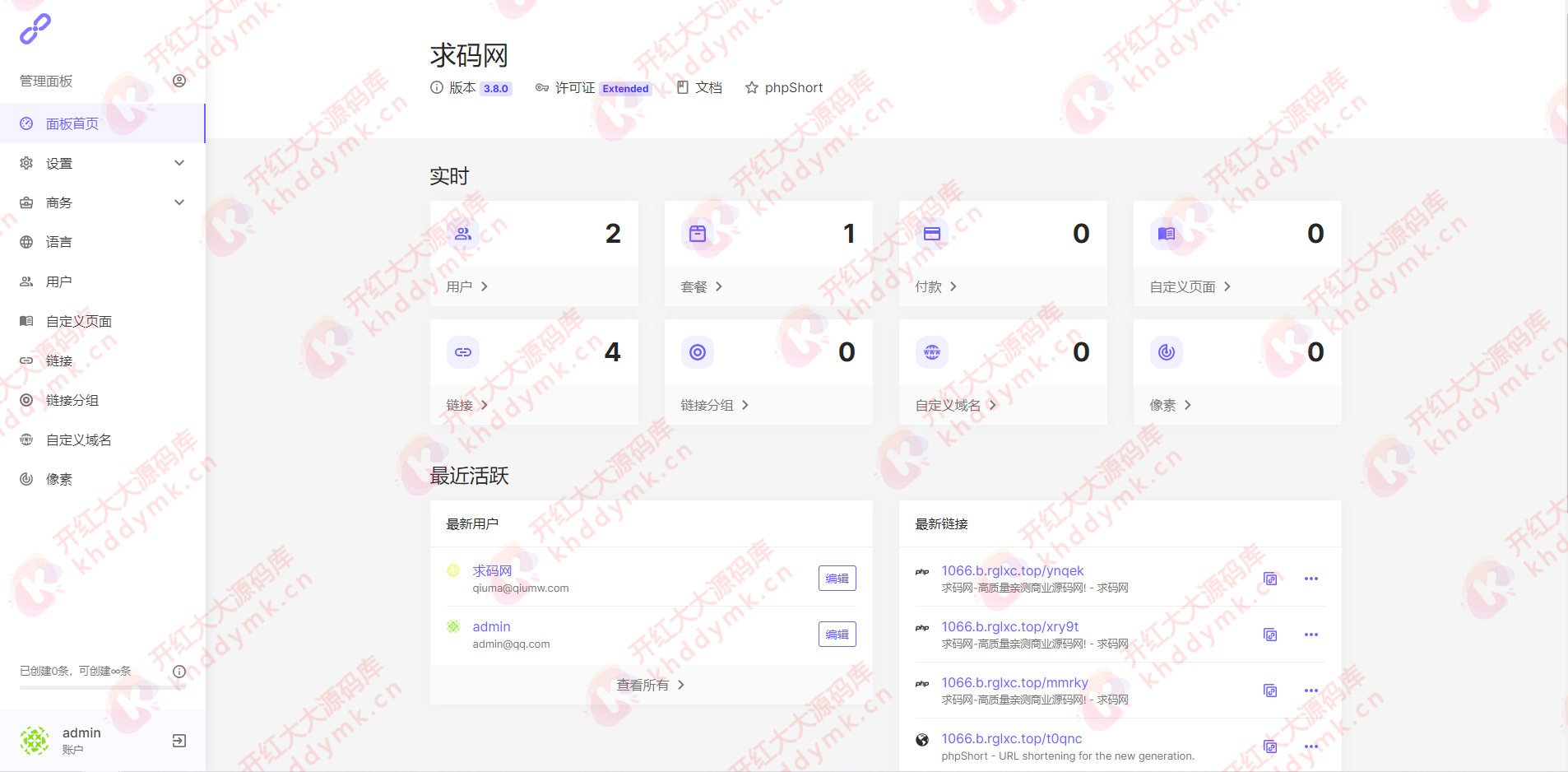Click the 语言 globe icon

click(26, 242)
